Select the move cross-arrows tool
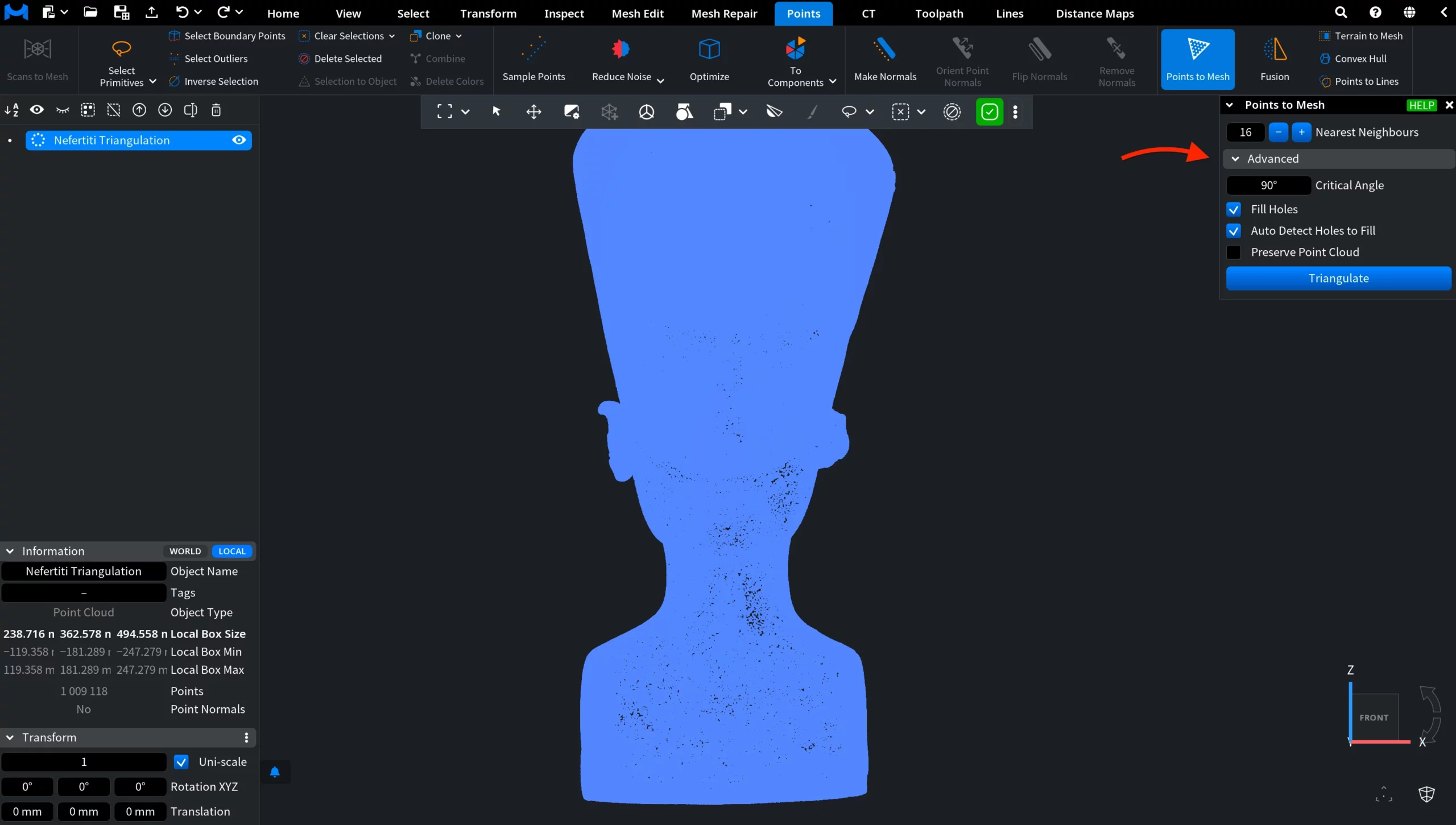Screen dimensions: 1456x825 click(533, 111)
